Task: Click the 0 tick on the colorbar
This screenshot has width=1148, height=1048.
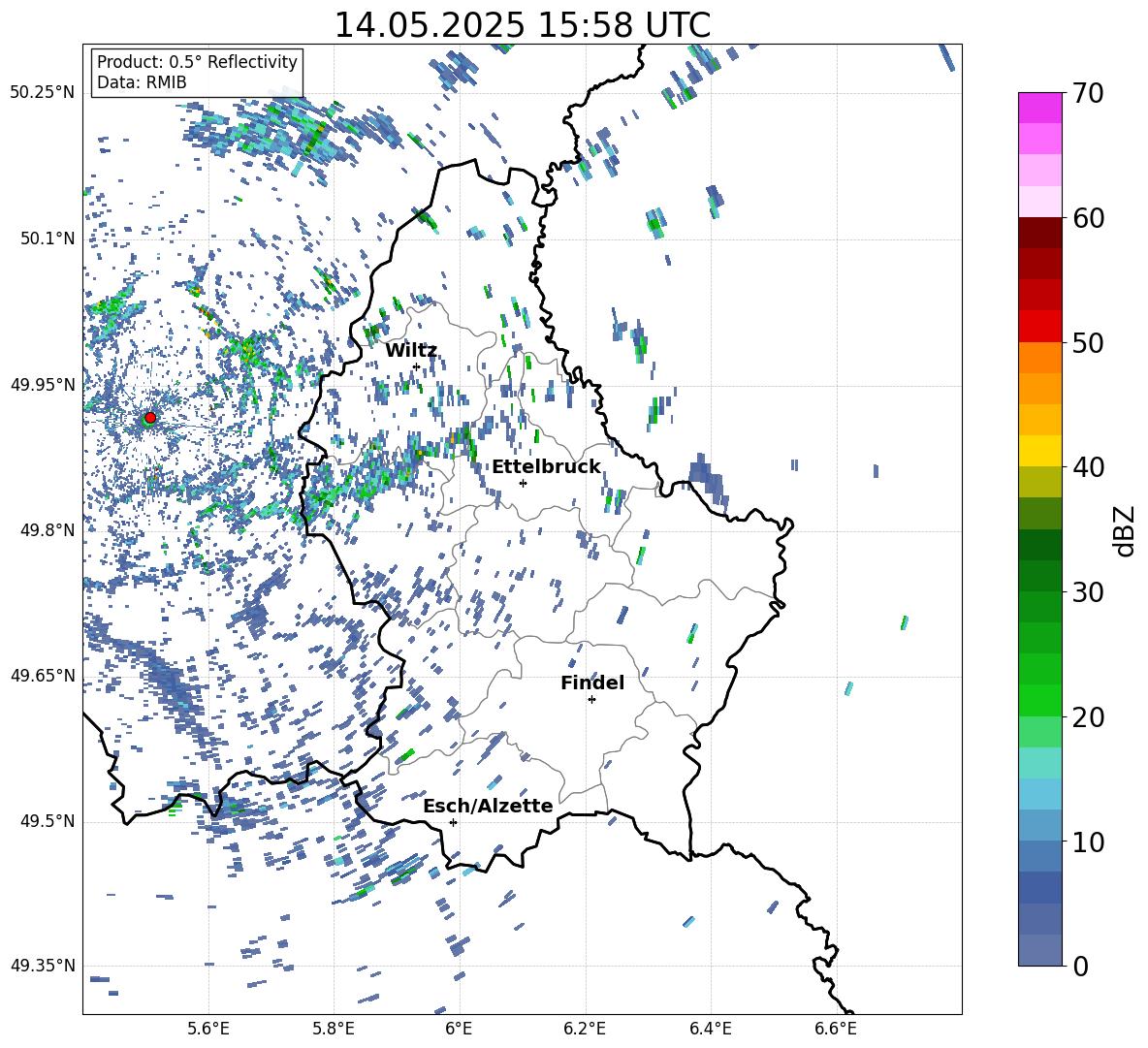Action: coord(1080,966)
